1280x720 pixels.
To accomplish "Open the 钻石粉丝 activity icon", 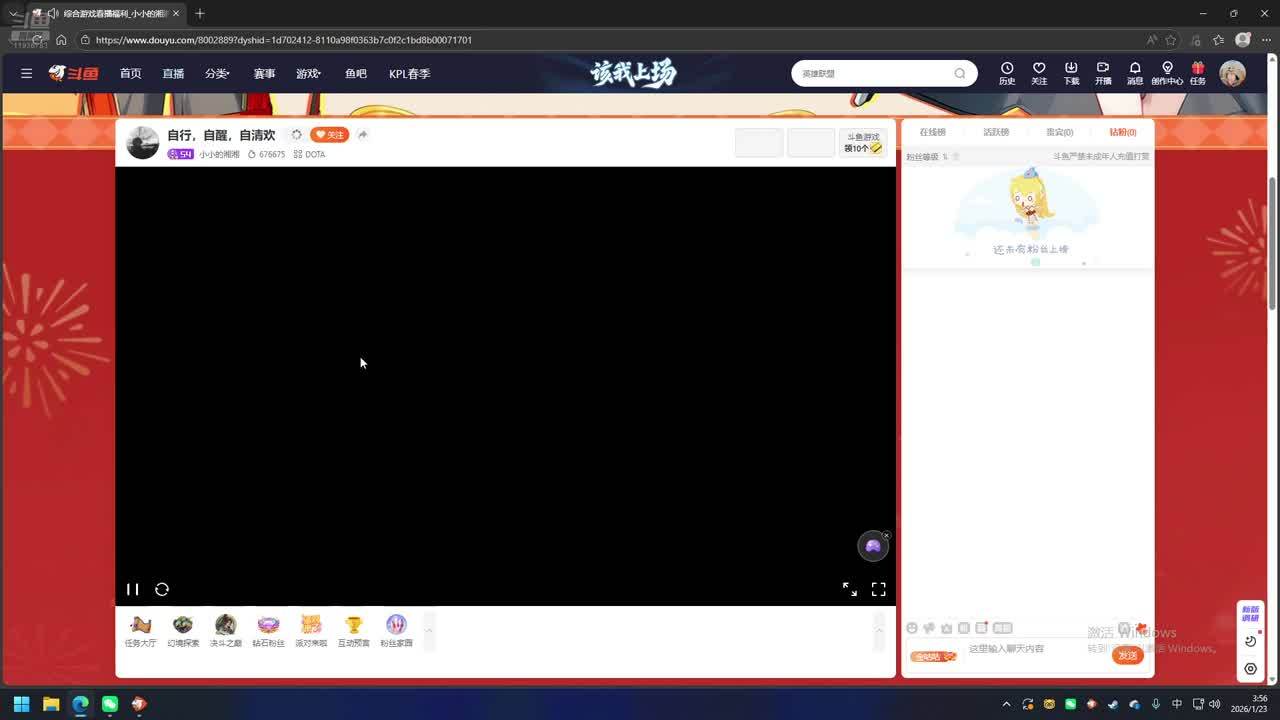I will (x=268, y=630).
